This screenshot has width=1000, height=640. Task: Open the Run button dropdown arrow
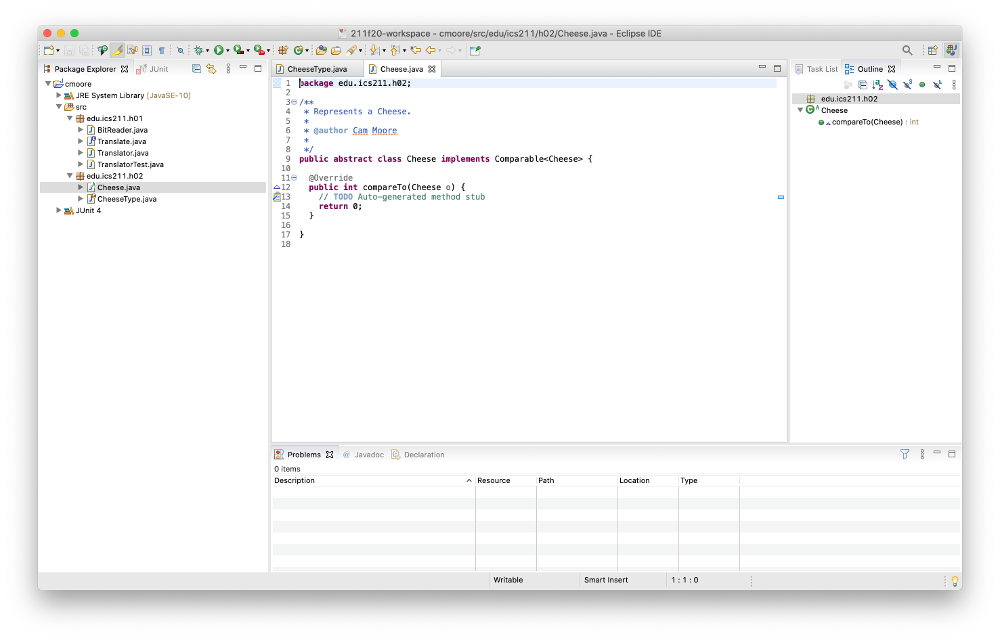coord(228,50)
